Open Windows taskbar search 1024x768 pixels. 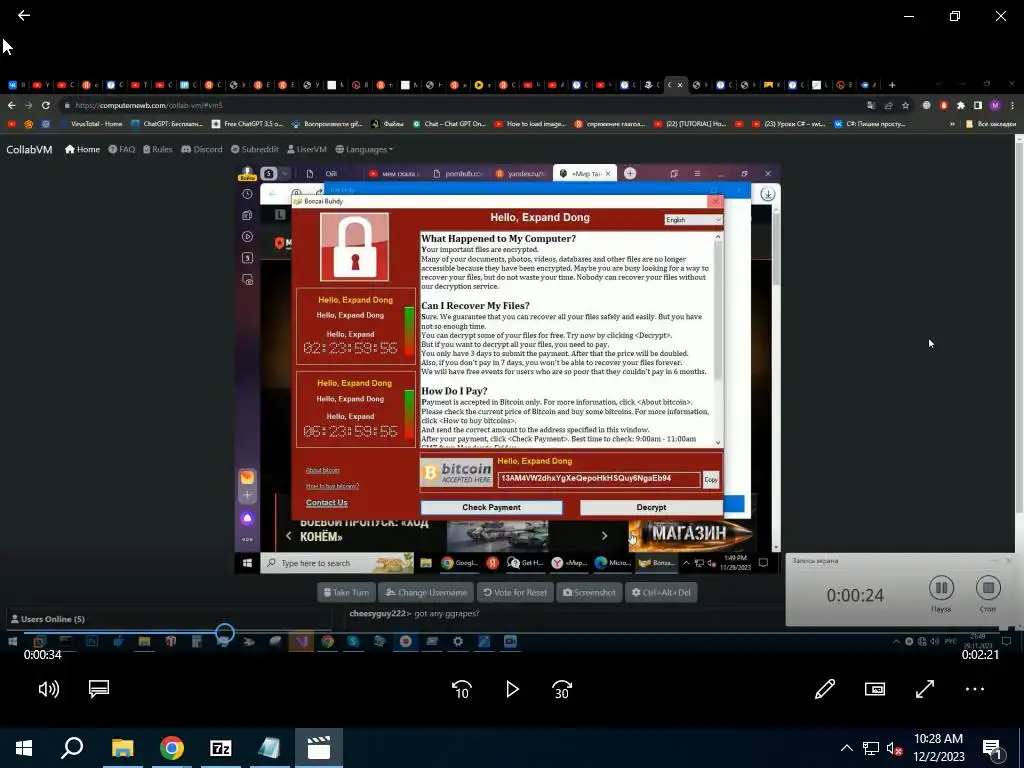pyautogui.click(x=72, y=748)
